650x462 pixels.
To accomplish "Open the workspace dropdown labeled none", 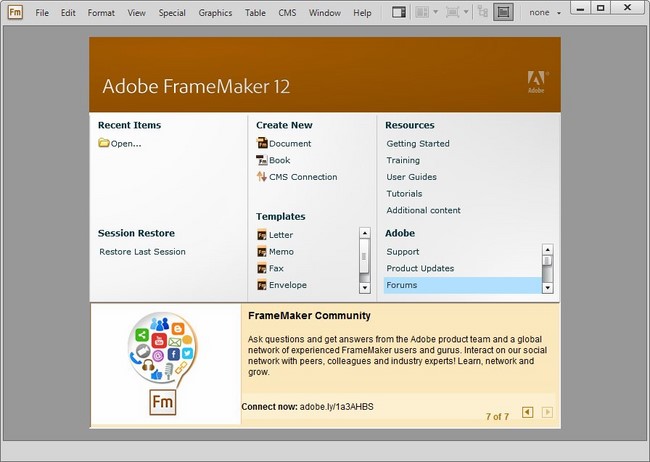I will click(545, 13).
